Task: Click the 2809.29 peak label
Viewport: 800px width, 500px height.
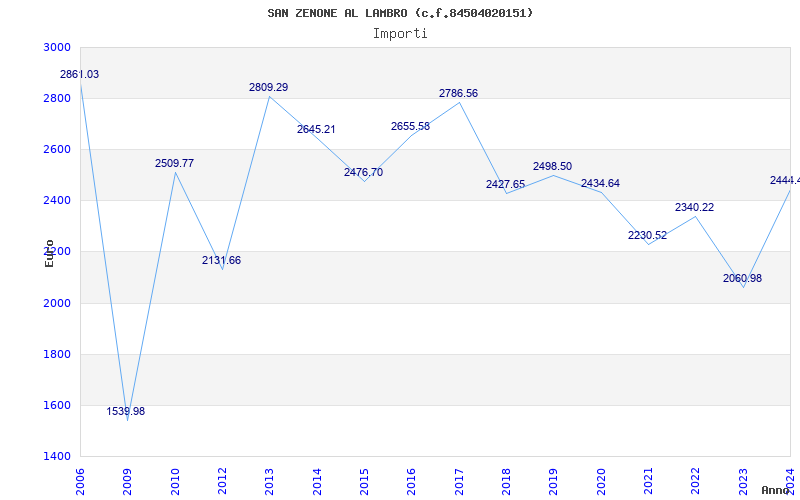Action: [x=268, y=87]
